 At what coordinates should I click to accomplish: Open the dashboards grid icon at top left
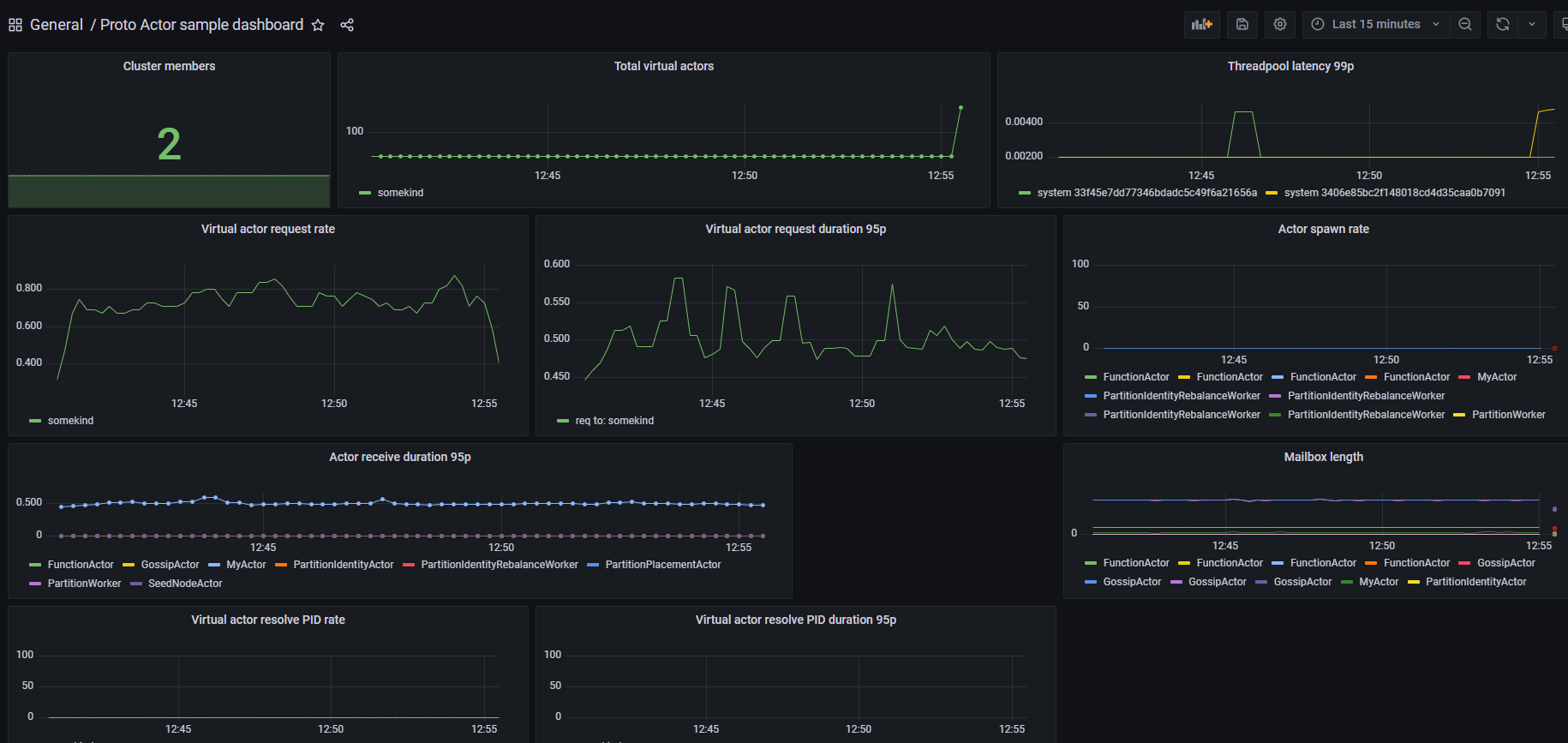click(15, 26)
